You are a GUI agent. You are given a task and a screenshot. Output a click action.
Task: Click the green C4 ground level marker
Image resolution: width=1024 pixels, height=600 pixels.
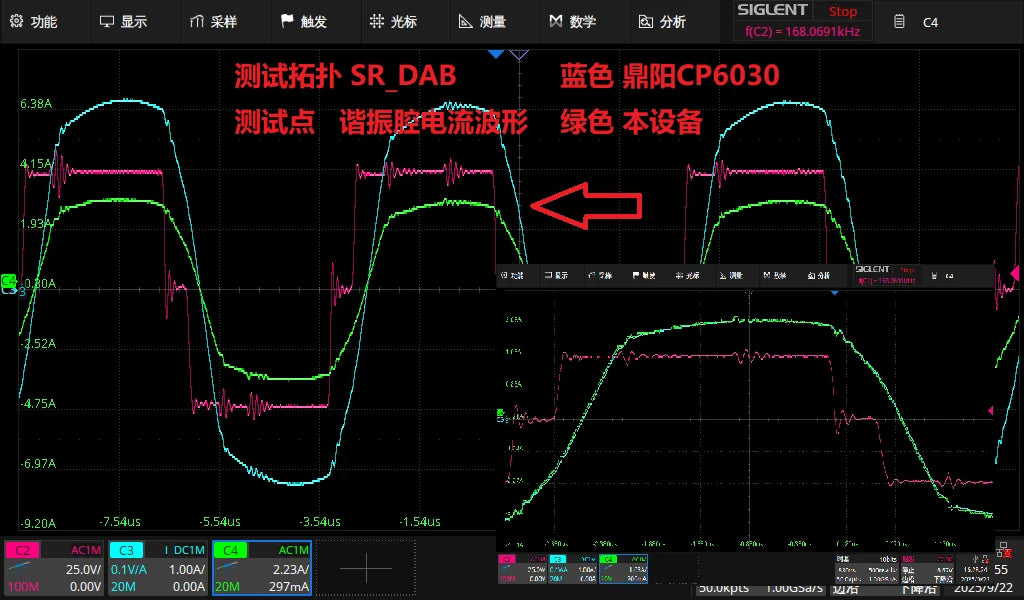[x=8, y=281]
